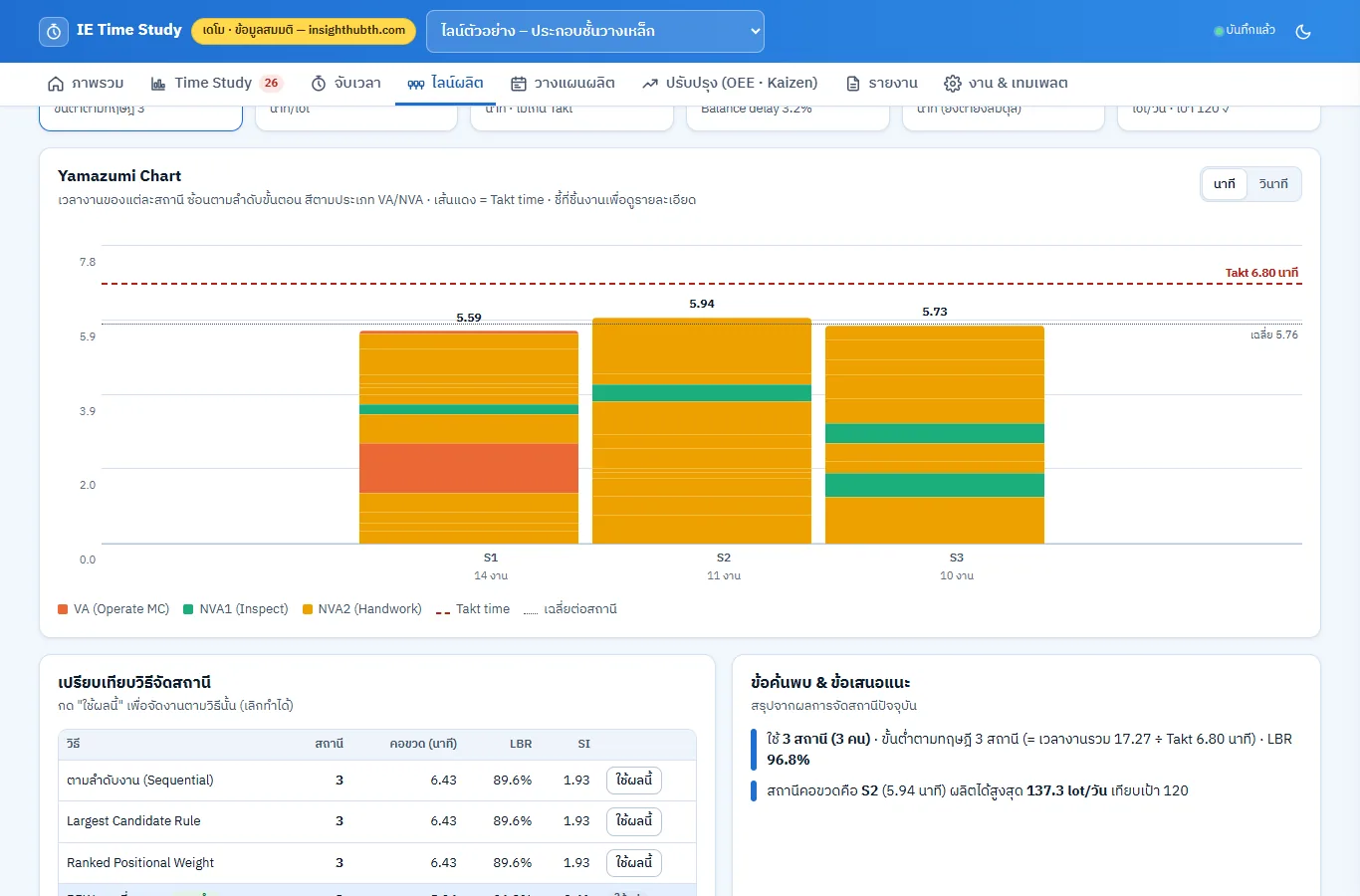
Task: Toggle VA (Operate MC) legend item
Action: click(x=113, y=609)
